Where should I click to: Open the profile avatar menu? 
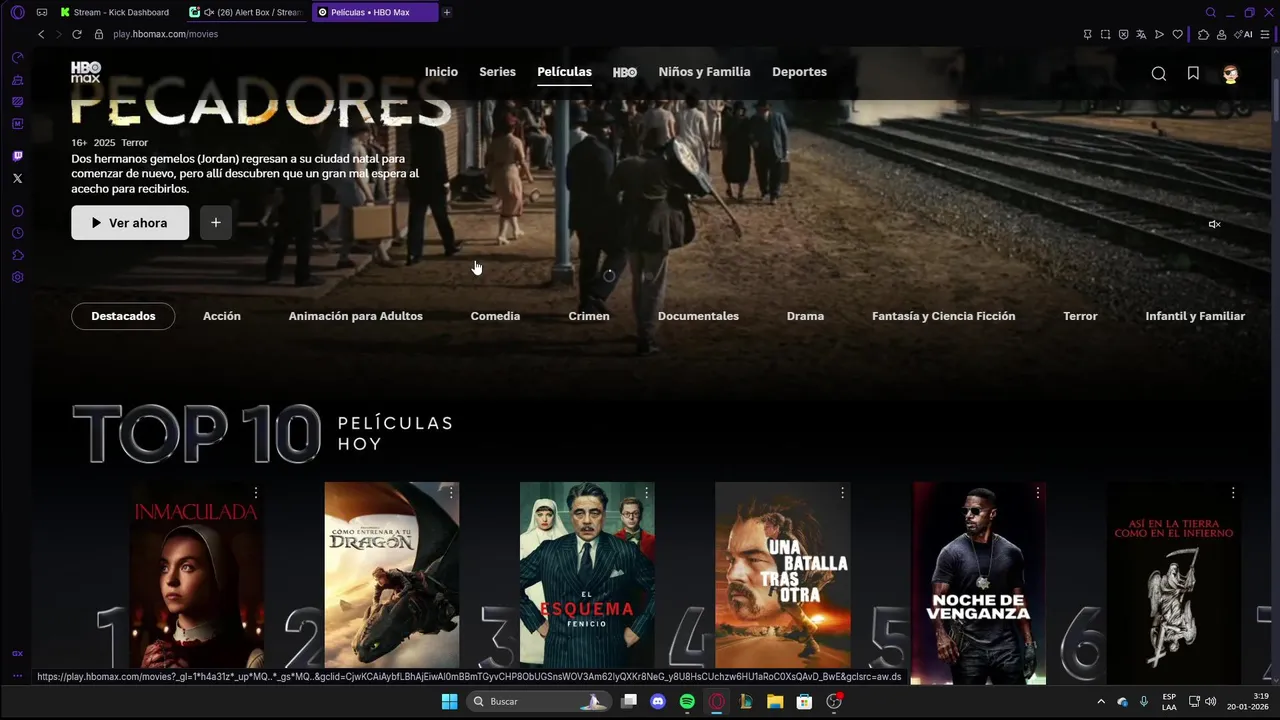pos(1230,73)
